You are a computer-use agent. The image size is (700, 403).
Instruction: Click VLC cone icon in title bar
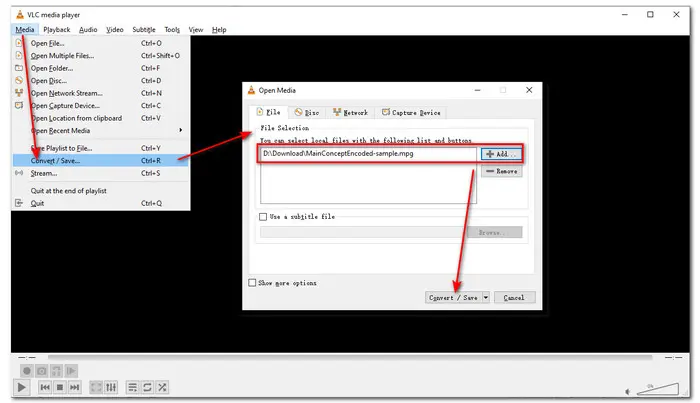(x=20, y=15)
